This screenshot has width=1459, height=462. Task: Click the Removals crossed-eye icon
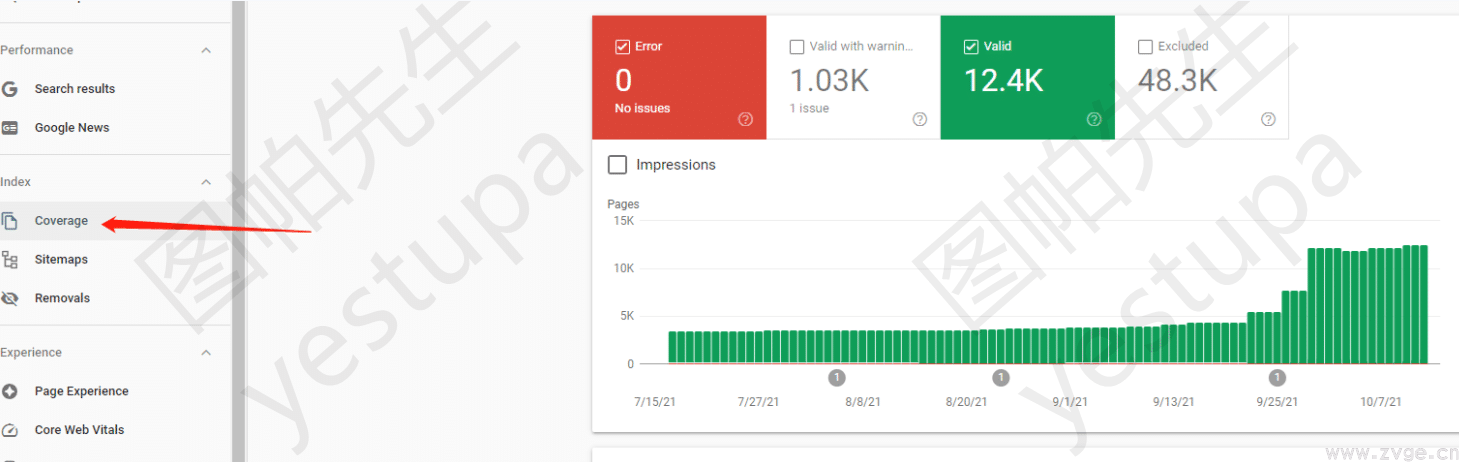10,298
